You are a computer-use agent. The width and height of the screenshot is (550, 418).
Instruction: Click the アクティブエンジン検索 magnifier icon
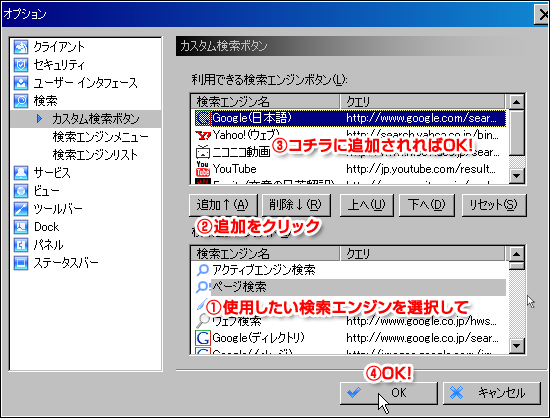pyautogui.click(x=202, y=270)
